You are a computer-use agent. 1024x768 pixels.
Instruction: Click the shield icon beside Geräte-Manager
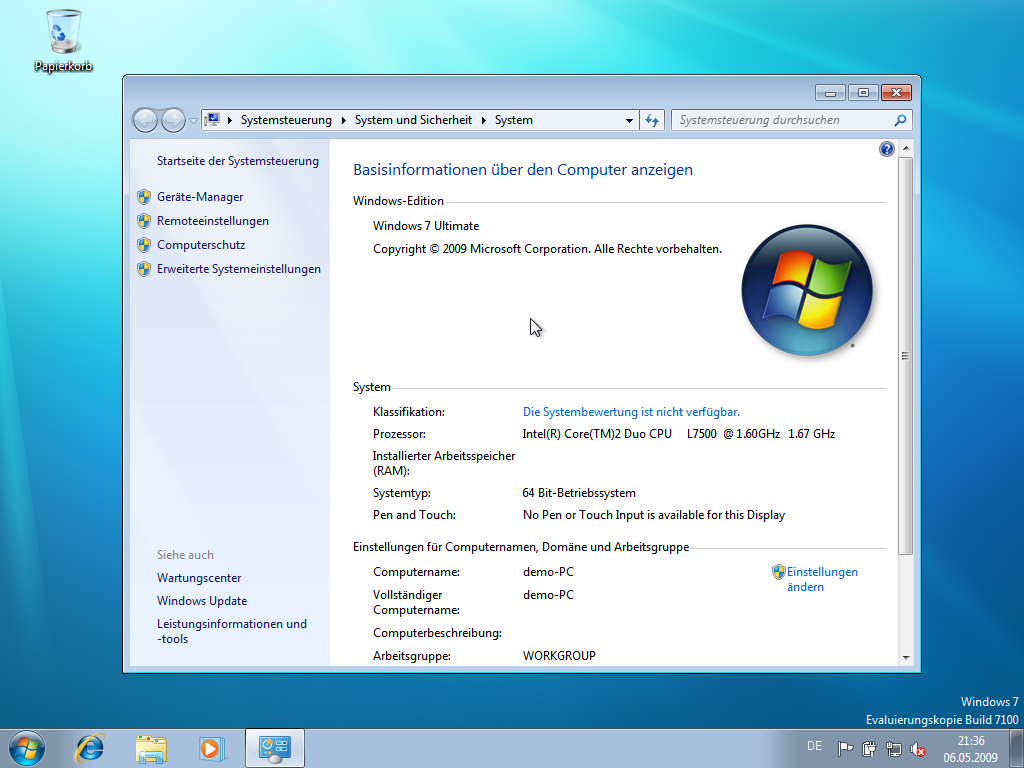(144, 197)
